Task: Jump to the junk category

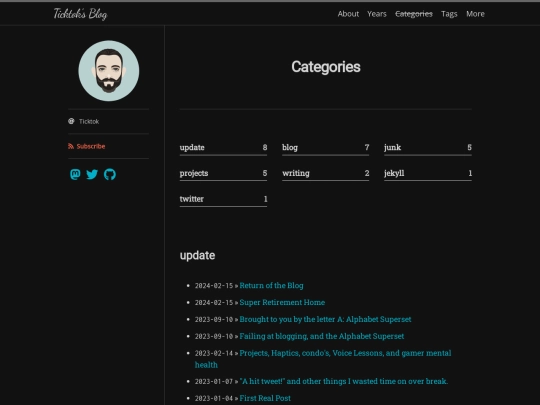Action: tap(428, 148)
